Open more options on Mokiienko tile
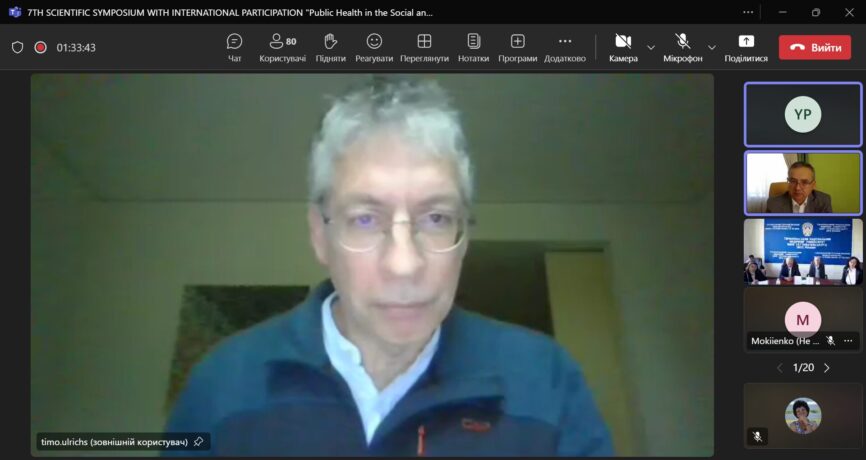The height and width of the screenshot is (460, 866). point(848,341)
